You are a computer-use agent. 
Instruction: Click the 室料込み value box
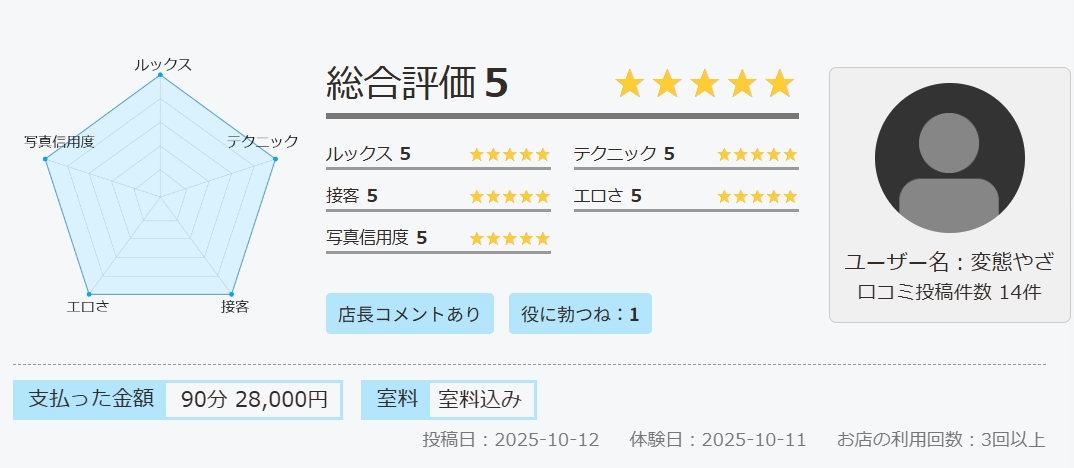click(481, 400)
